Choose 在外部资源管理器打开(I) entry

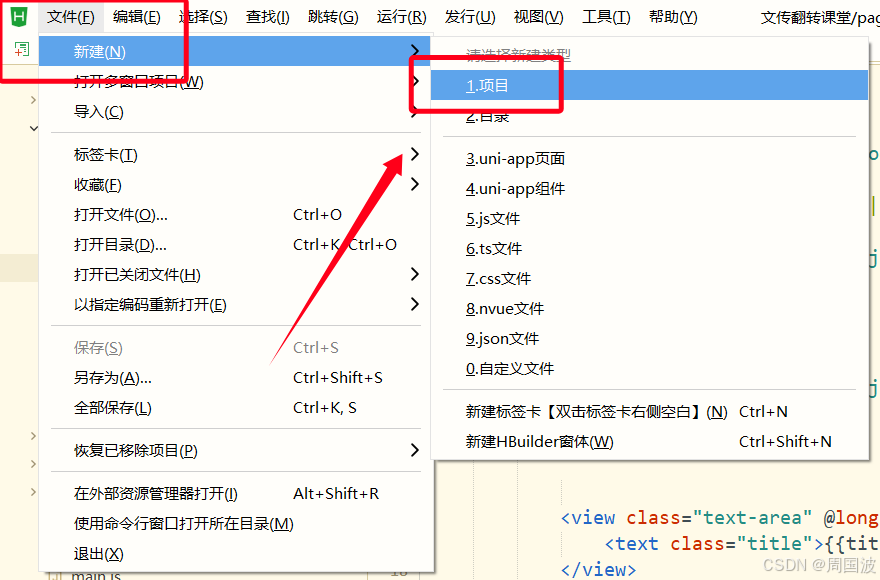coord(235,494)
